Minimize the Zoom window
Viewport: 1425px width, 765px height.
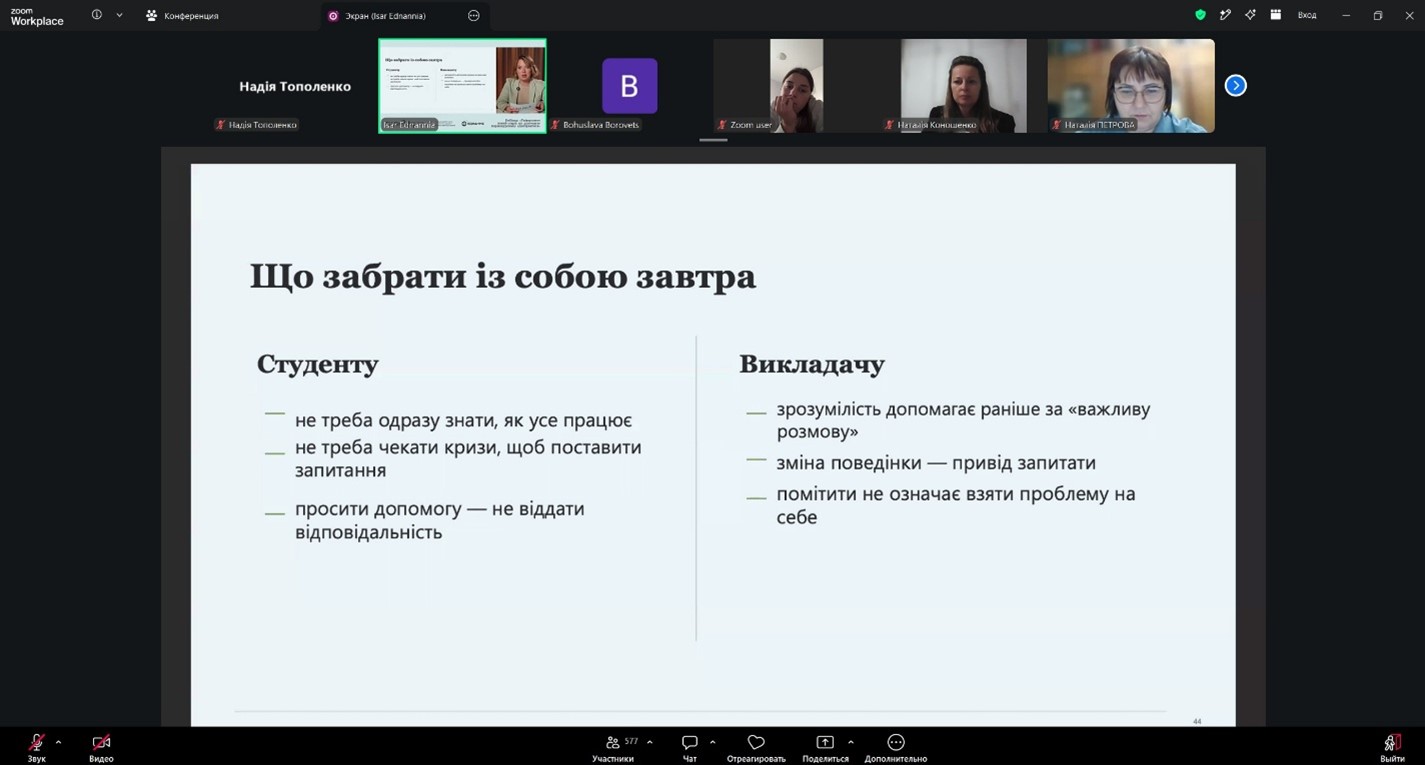point(1346,15)
